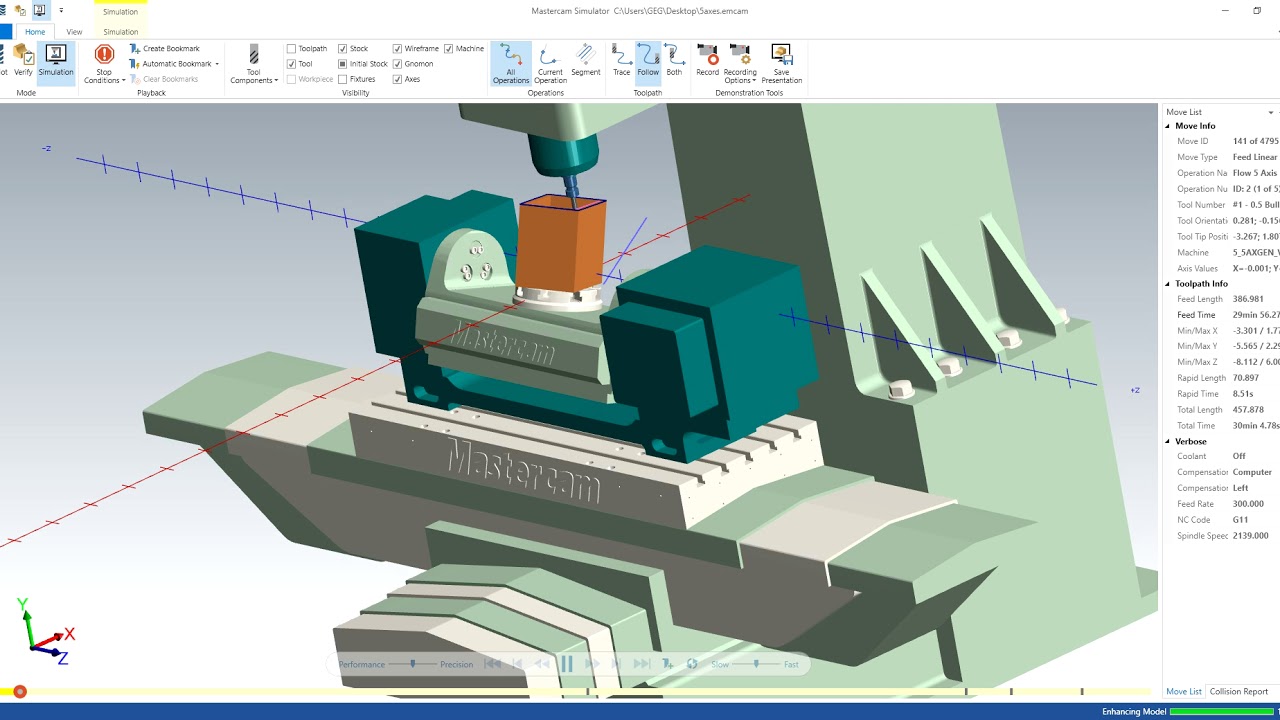Select Feed Rate value 300.000
Image resolution: width=1280 pixels, height=720 pixels.
(x=1248, y=504)
